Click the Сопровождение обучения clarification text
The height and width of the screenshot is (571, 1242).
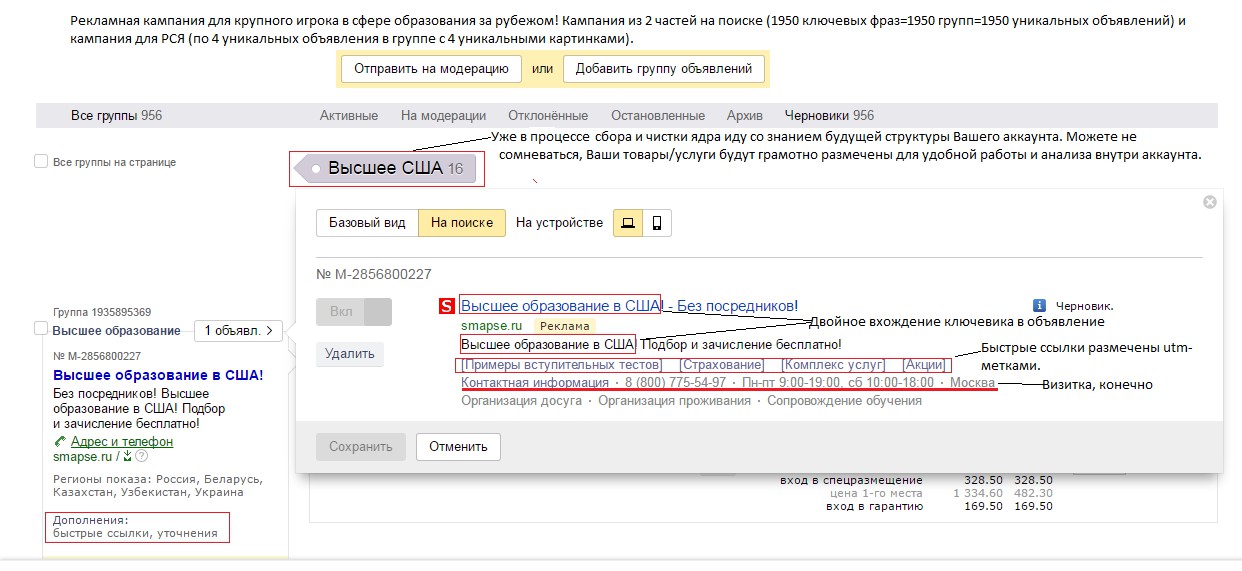[x=844, y=401]
